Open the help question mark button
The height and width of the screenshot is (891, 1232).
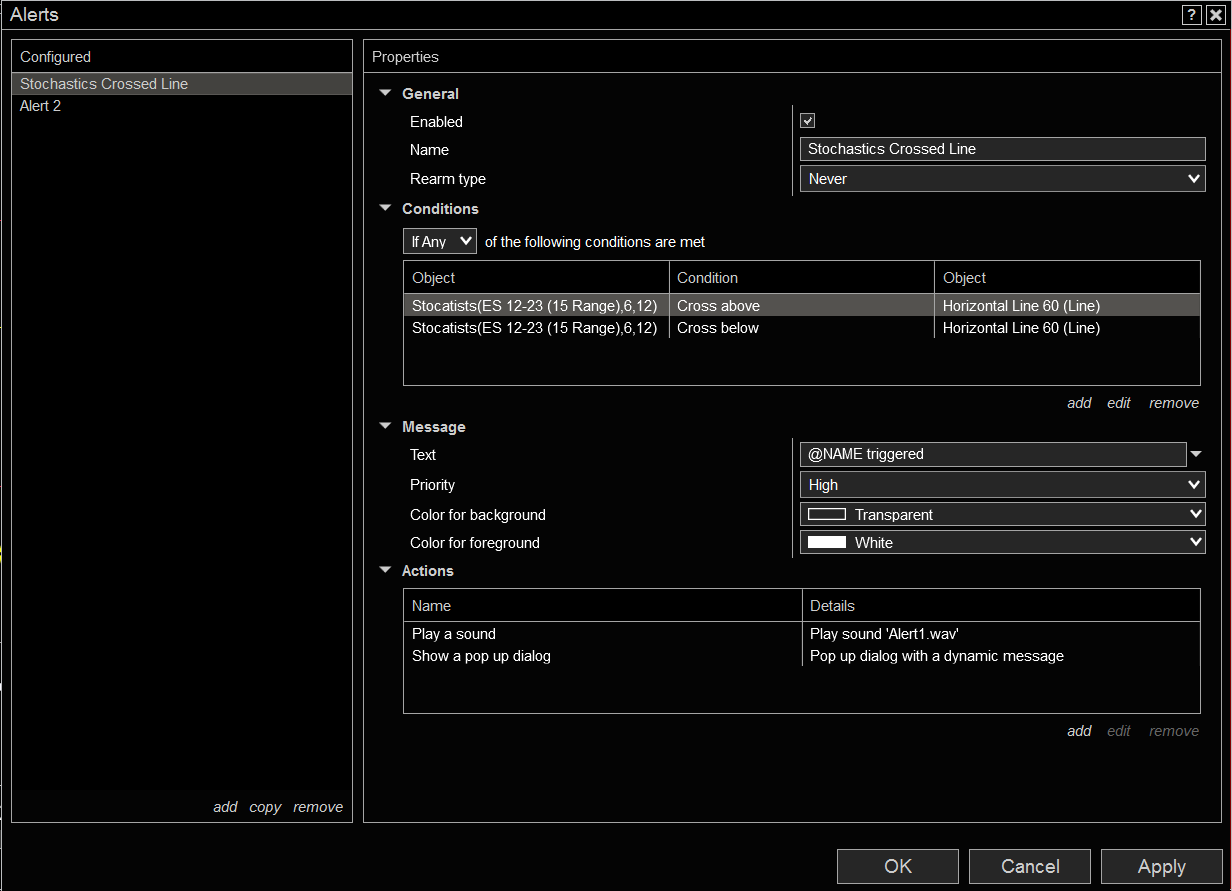1191,15
